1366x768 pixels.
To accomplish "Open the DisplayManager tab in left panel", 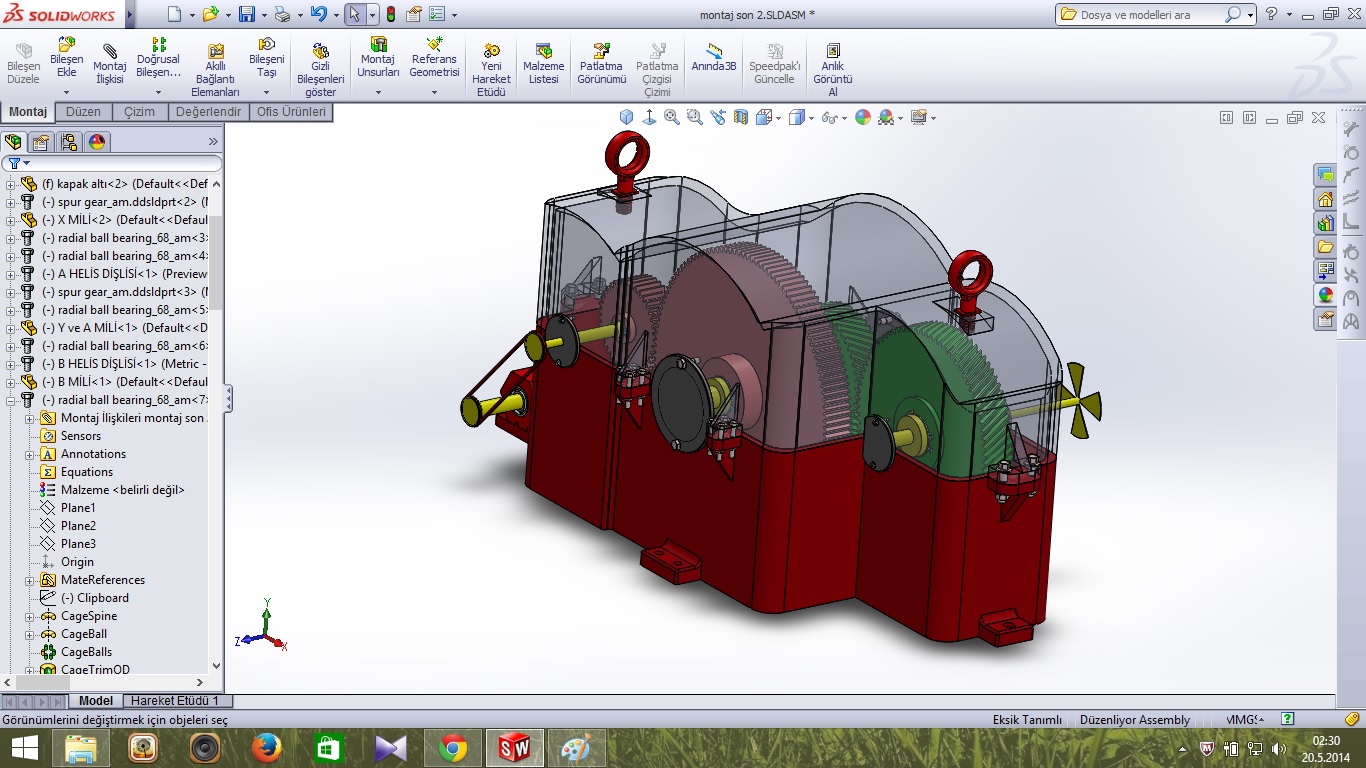I will 97,142.
